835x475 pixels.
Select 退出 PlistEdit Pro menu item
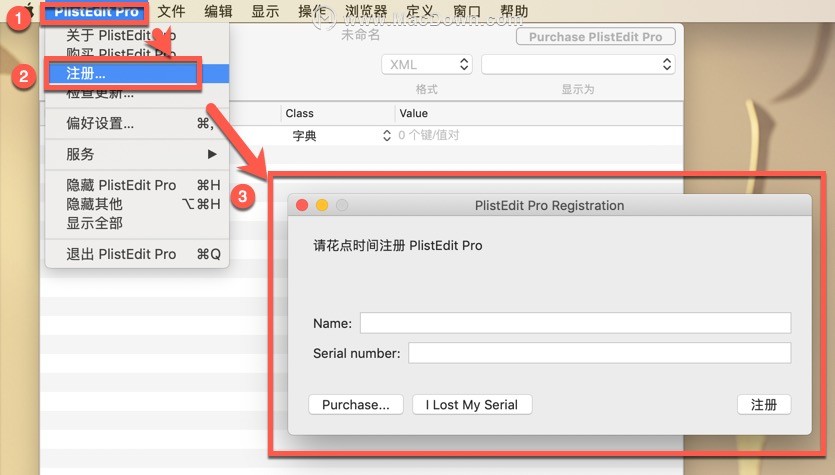tap(137, 254)
